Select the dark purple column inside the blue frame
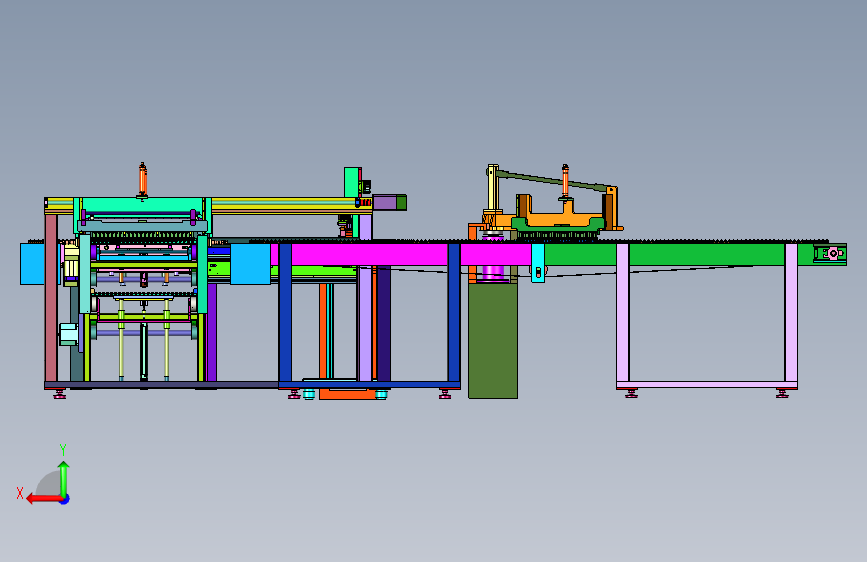Viewport: 867px width, 562px height. 384,324
